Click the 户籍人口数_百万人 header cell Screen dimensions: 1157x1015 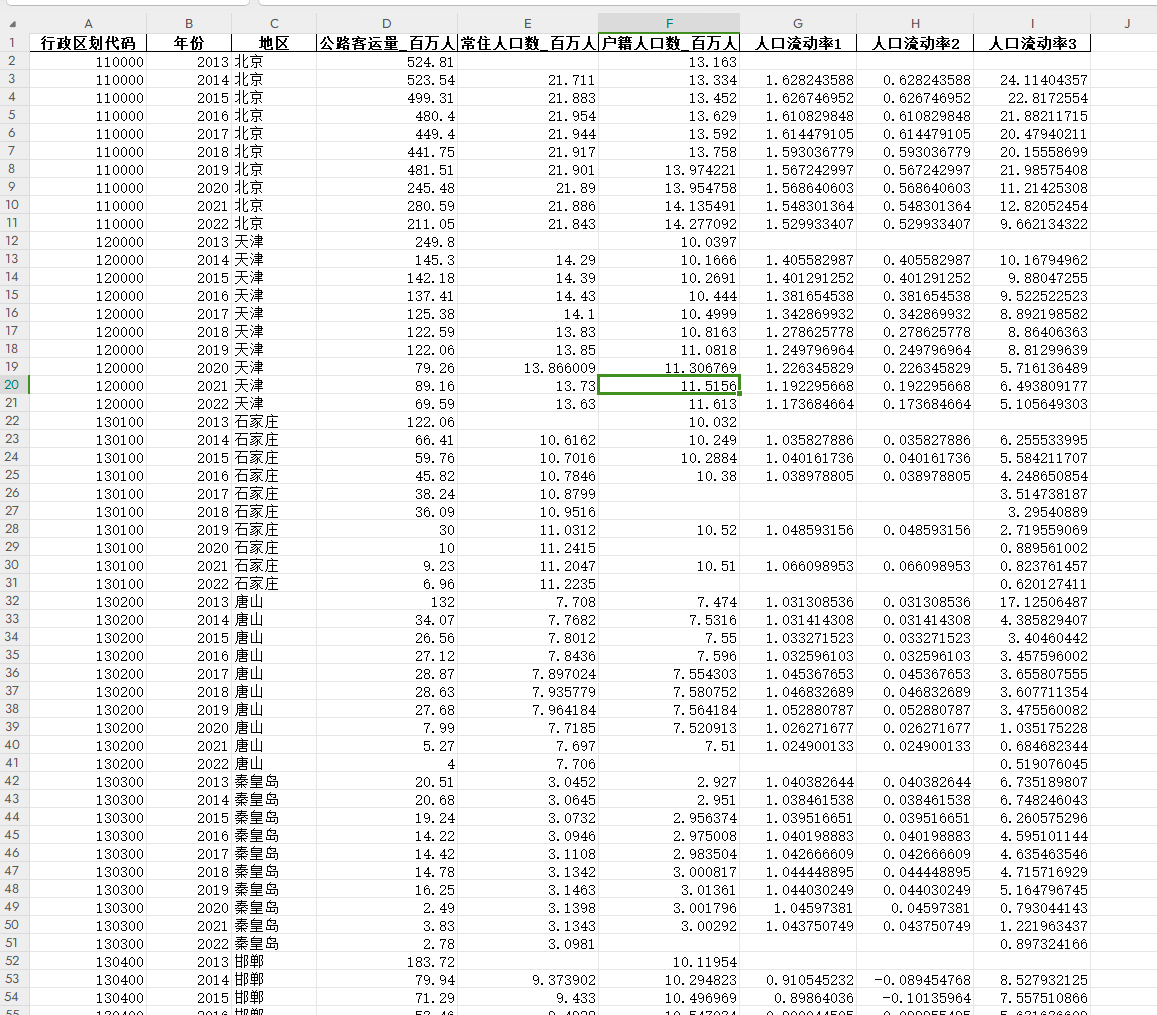click(x=669, y=43)
